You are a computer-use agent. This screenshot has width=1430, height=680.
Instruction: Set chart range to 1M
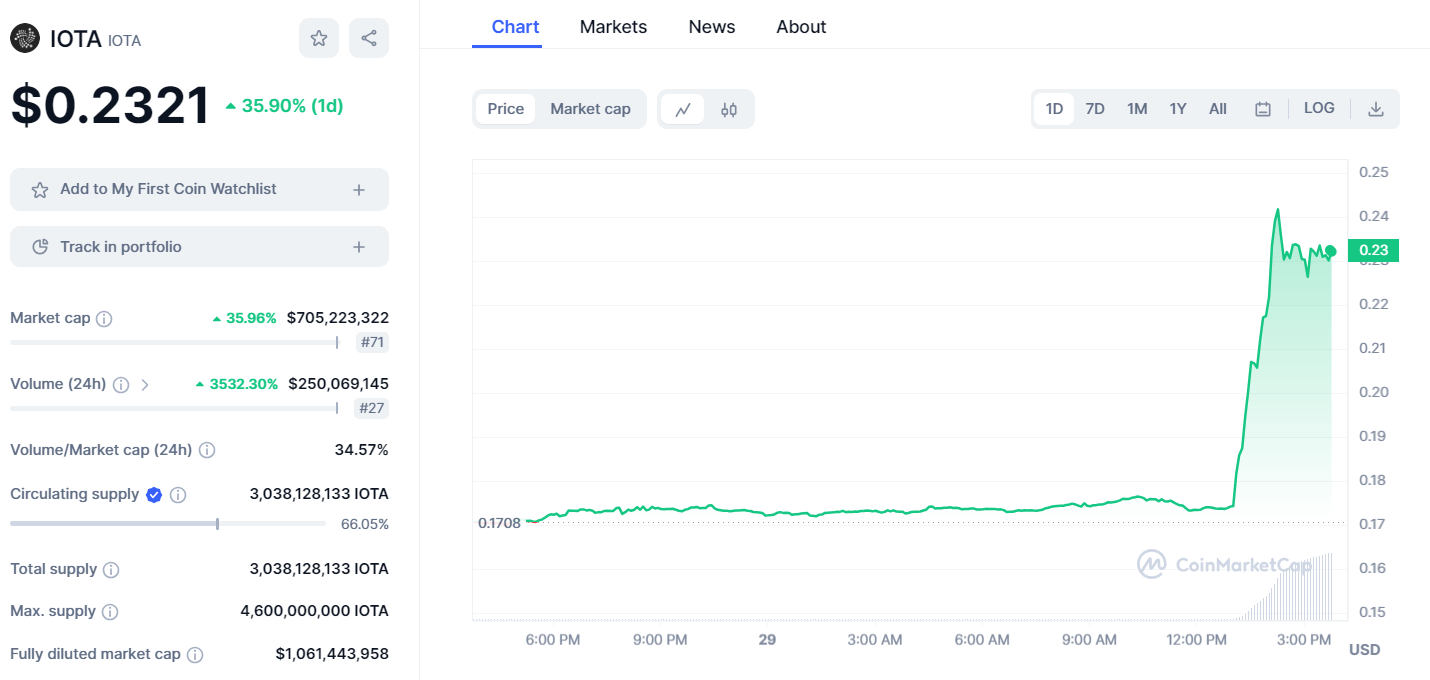(1137, 109)
